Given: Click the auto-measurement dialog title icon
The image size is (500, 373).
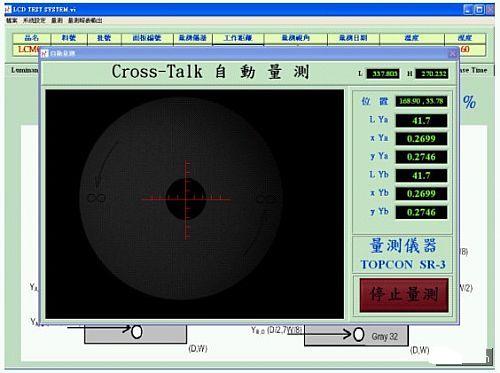Looking at the screenshot, I should tap(45, 53).
